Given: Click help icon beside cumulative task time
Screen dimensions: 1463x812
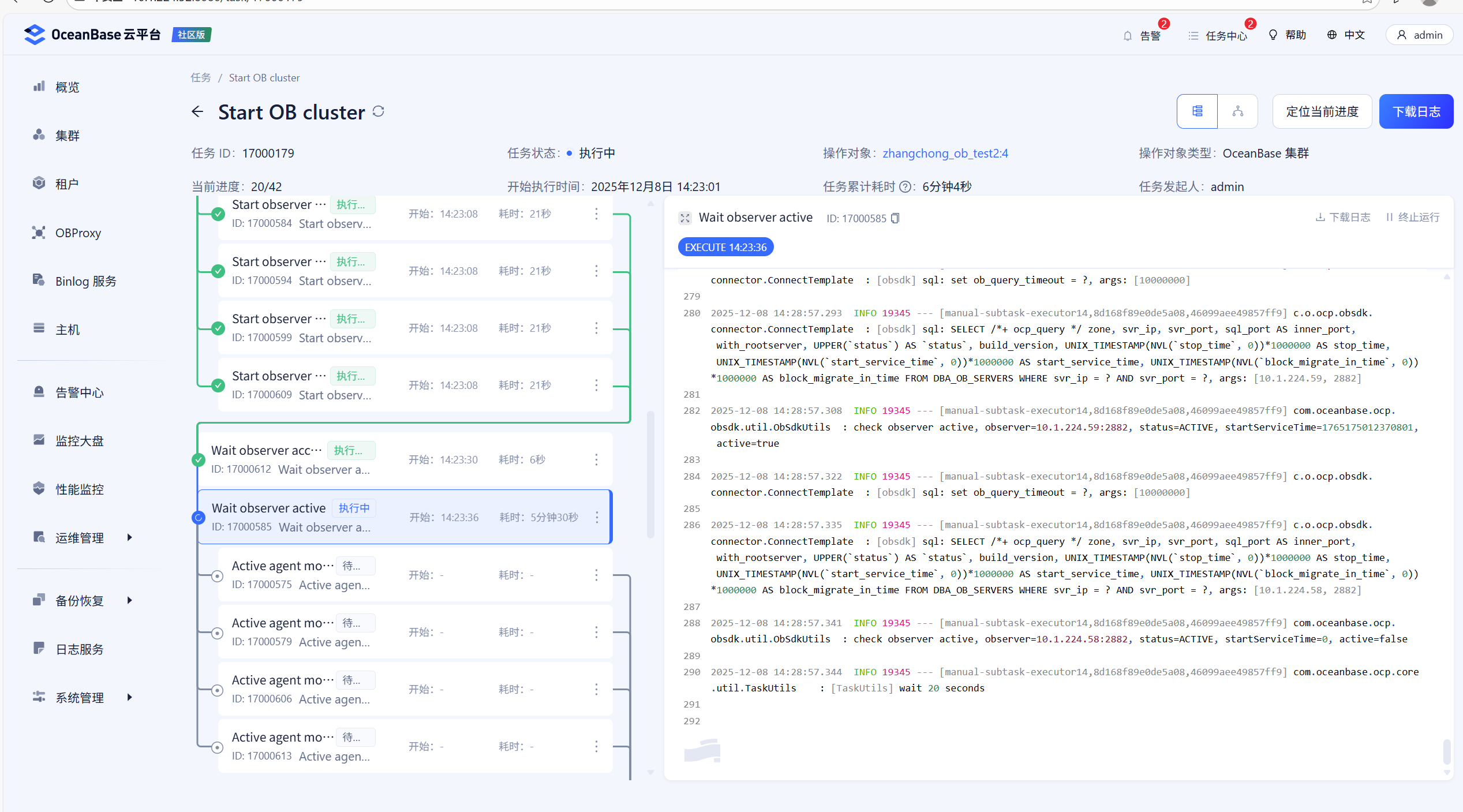Looking at the screenshot, I should (906, 187).
